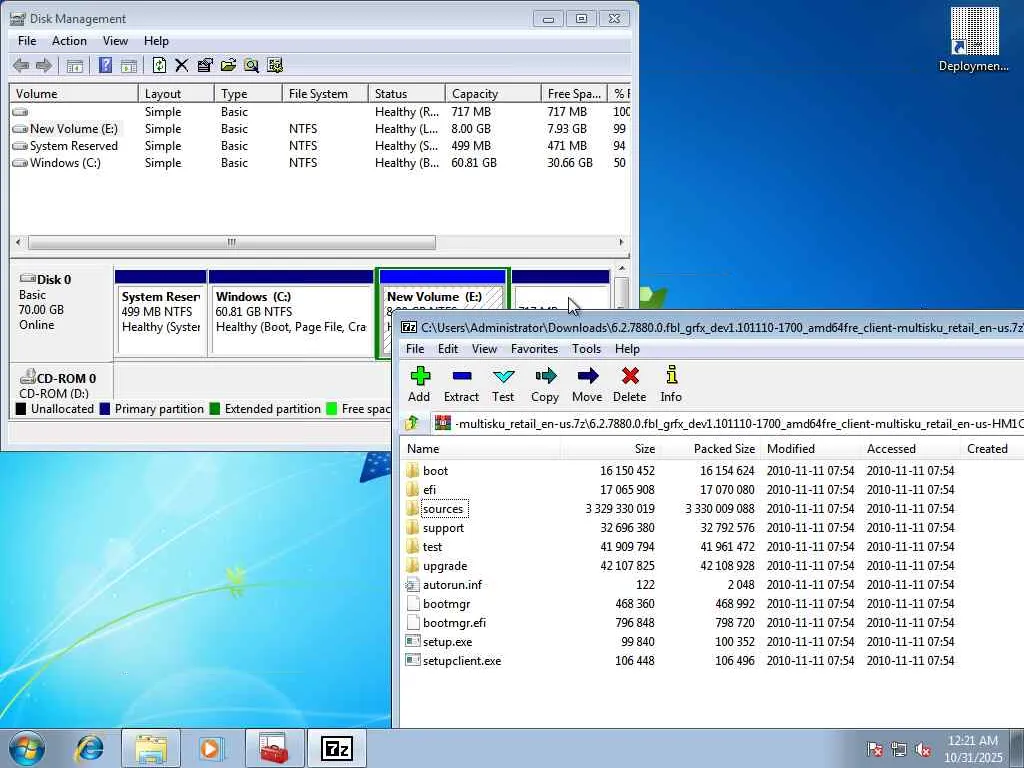
Task: Click the Test button in 7-Zip toolbar
Action: tap(503, 384)
